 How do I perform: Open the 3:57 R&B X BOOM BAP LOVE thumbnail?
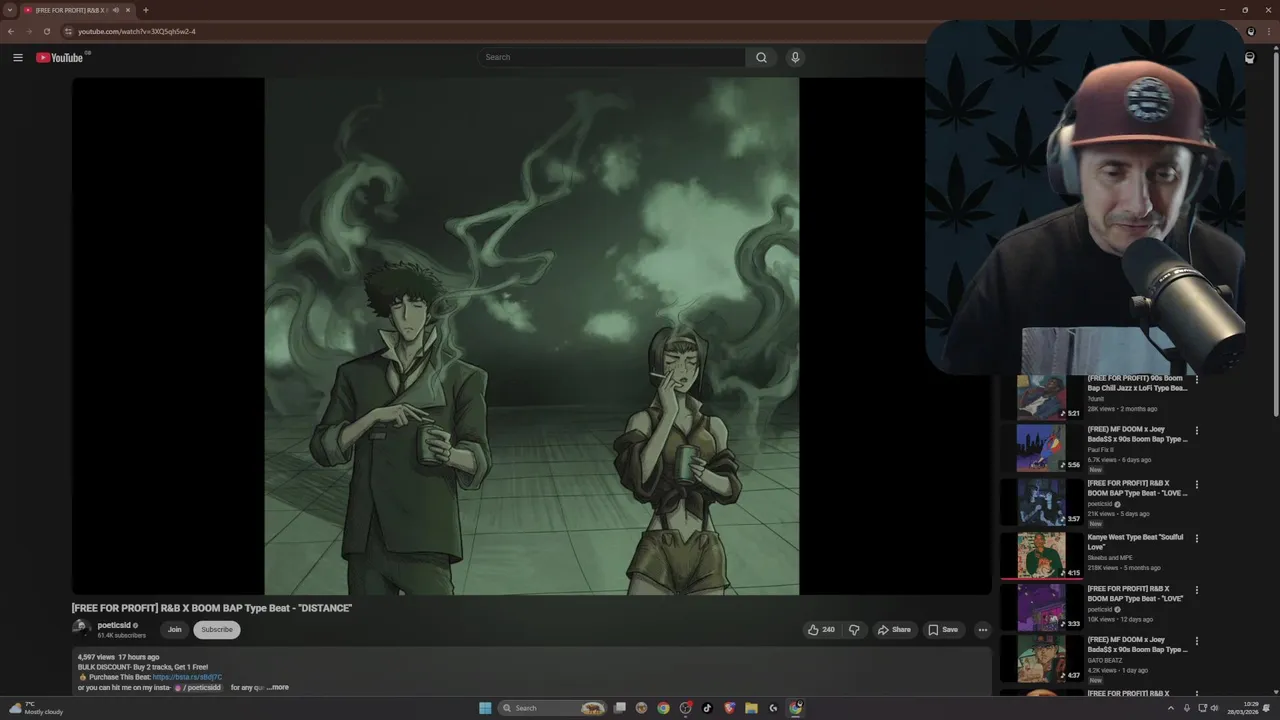click(1041, 502)
